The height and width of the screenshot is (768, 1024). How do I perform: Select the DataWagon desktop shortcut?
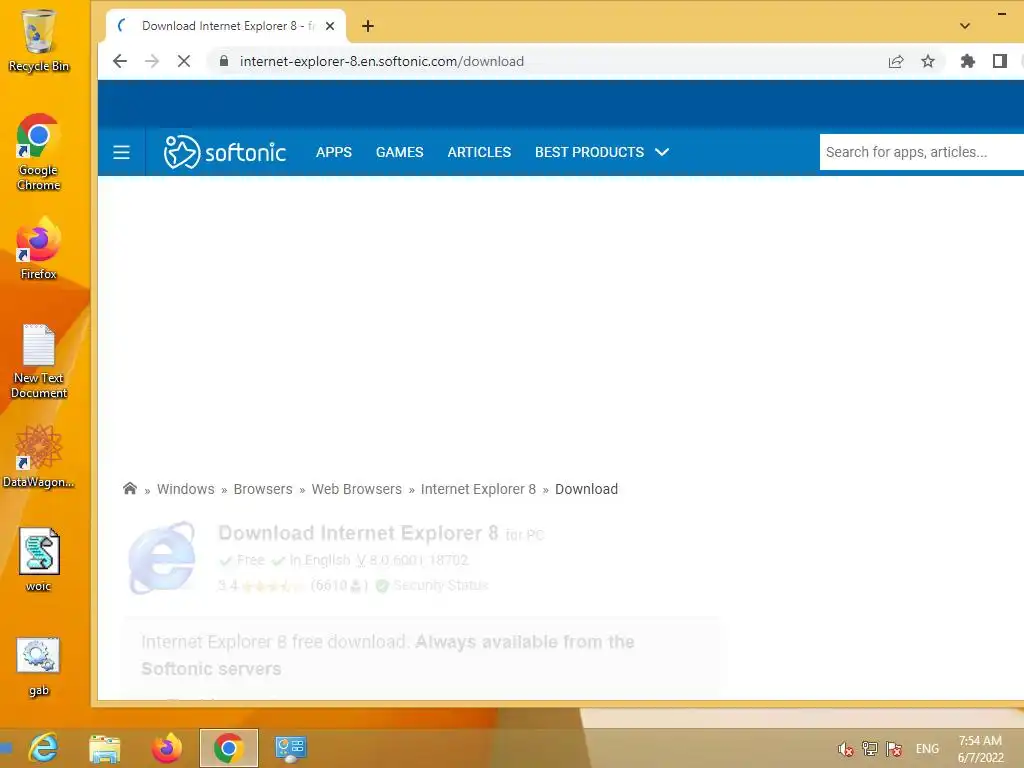(x=39, y=456)
